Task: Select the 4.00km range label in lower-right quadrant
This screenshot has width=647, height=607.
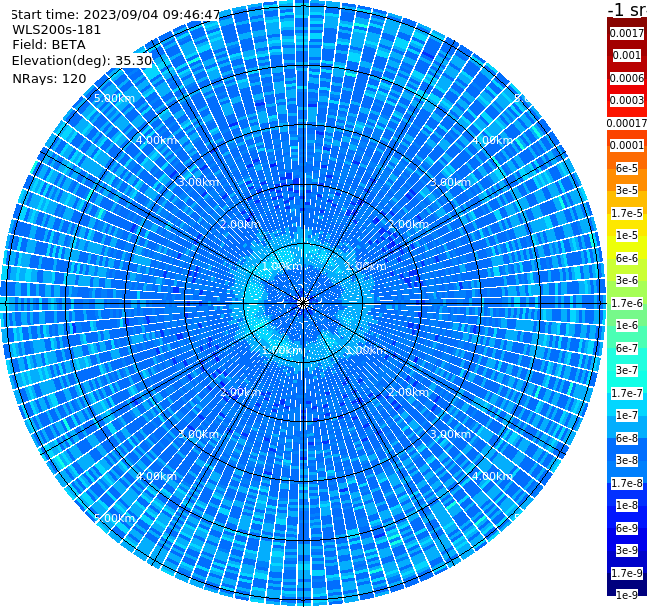Action: pos(492,476)
